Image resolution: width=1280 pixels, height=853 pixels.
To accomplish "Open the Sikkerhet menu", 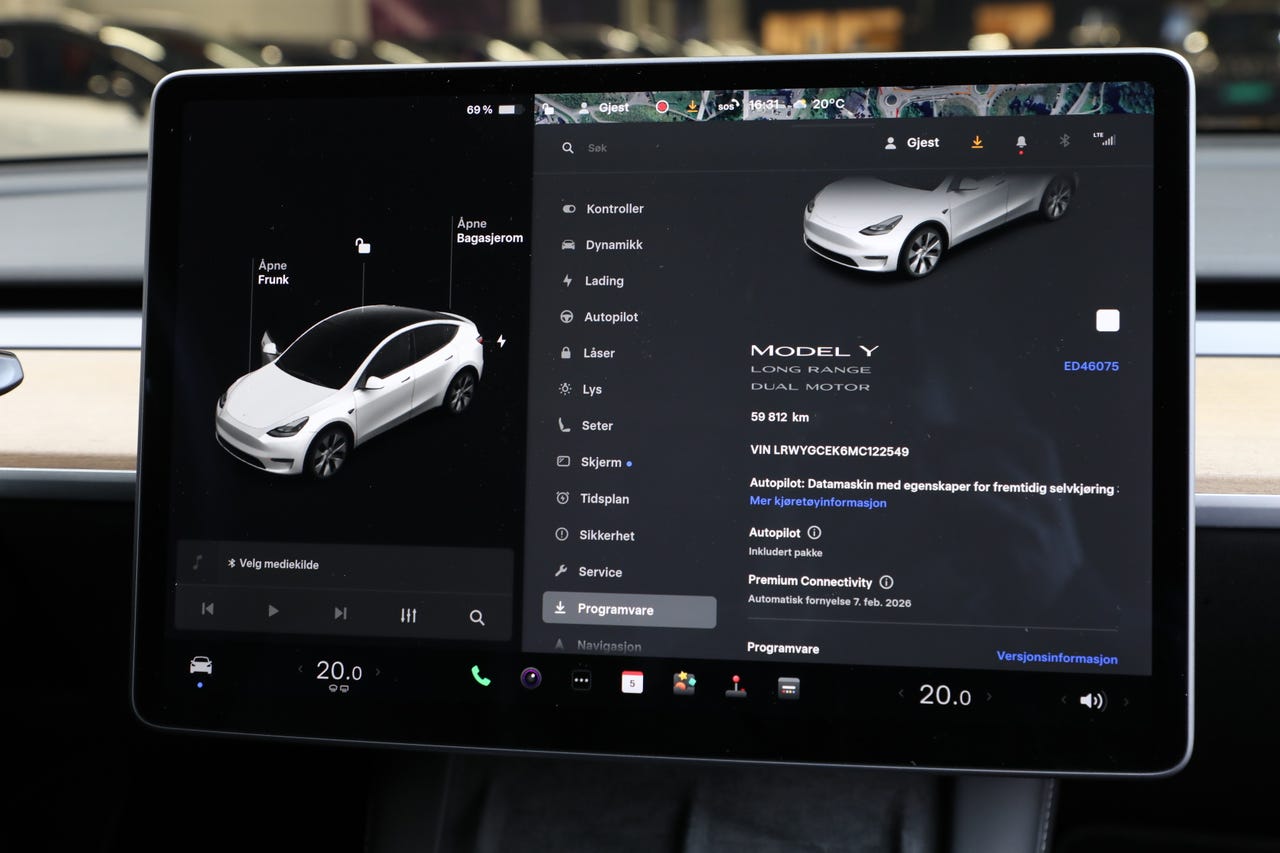I will [594, 535].
